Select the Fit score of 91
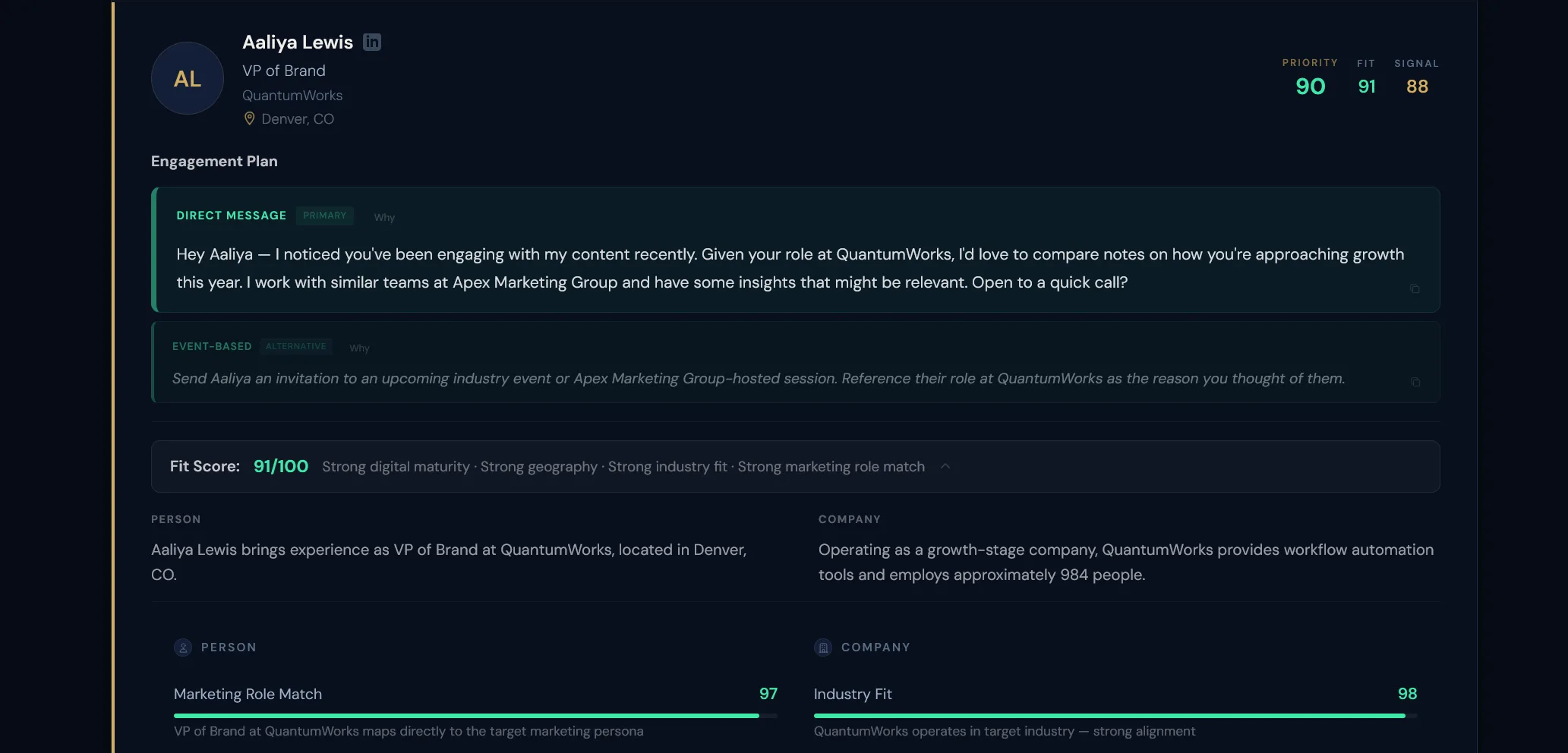 click(1366, 87)
